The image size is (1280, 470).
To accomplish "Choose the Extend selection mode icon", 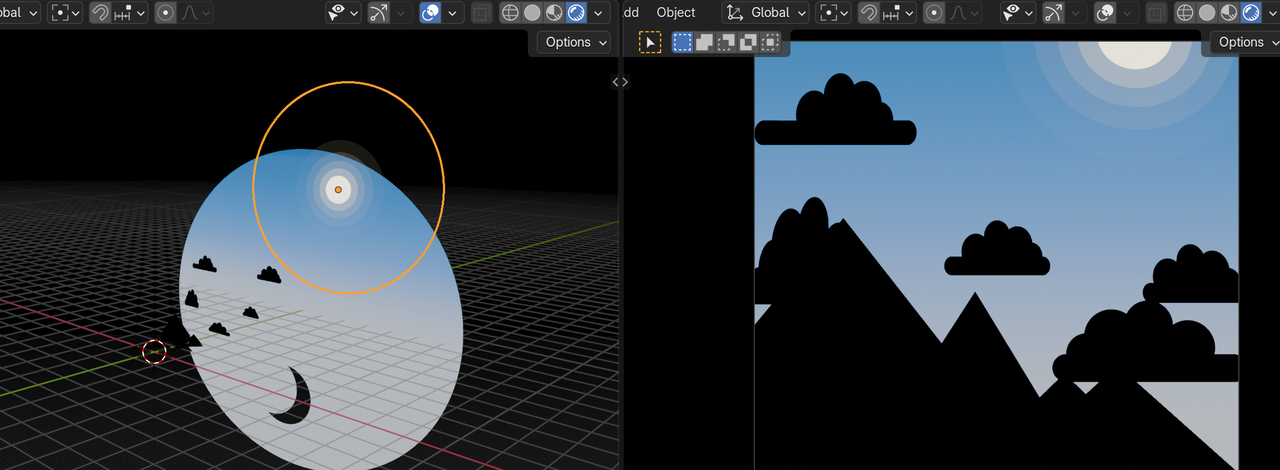I will 704,42.
